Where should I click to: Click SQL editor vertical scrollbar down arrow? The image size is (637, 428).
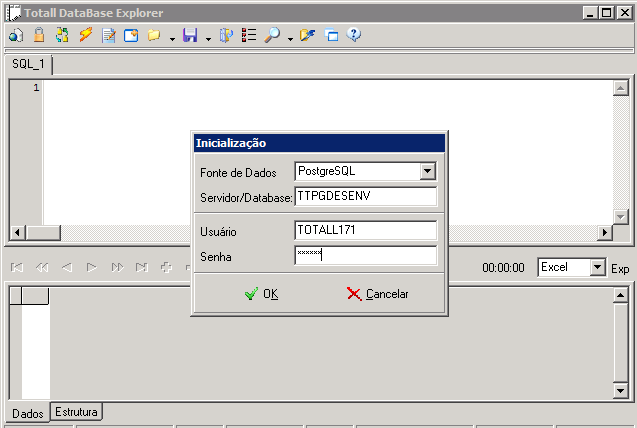[620, 217]
